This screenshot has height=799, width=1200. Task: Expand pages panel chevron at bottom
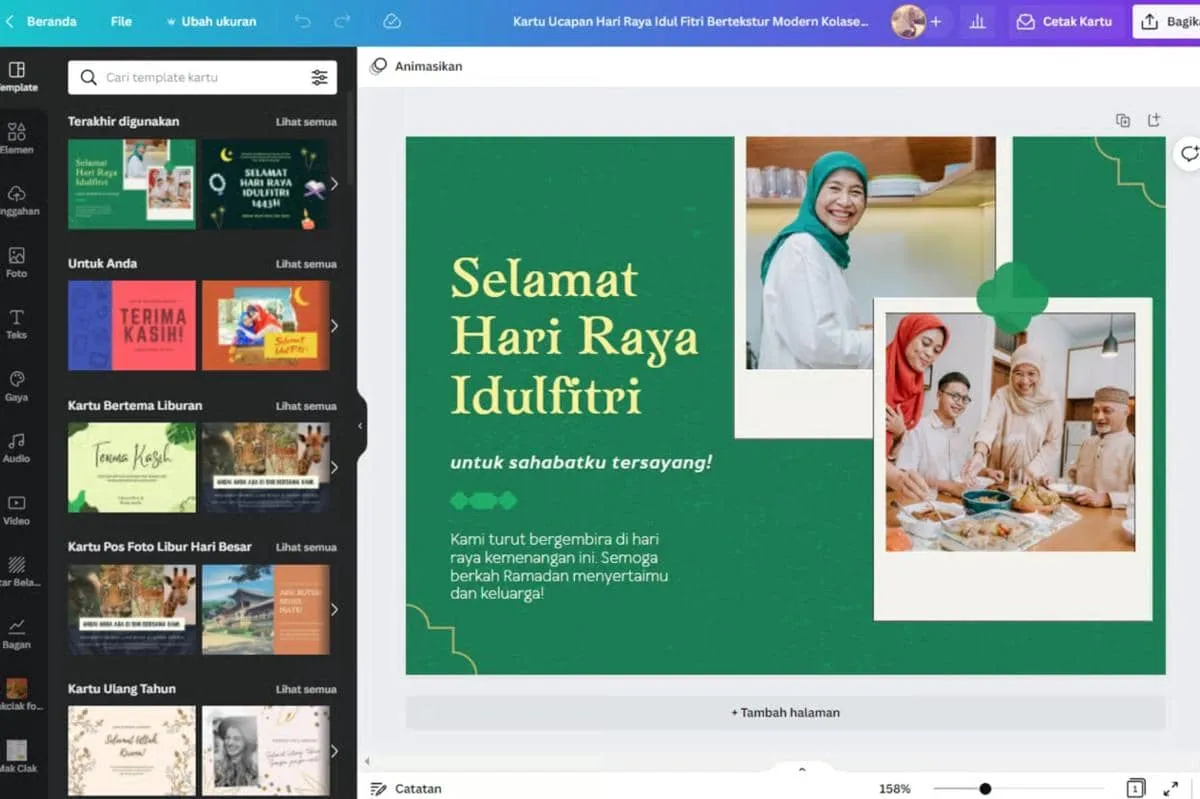pos(801,769)
